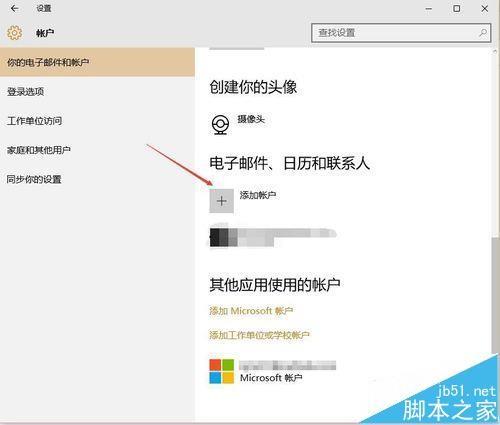Click the 添加 Microsoft 帐户 link
Image resolution: width=500 pixels, height=425 pixels.
[x=251, y=311]
